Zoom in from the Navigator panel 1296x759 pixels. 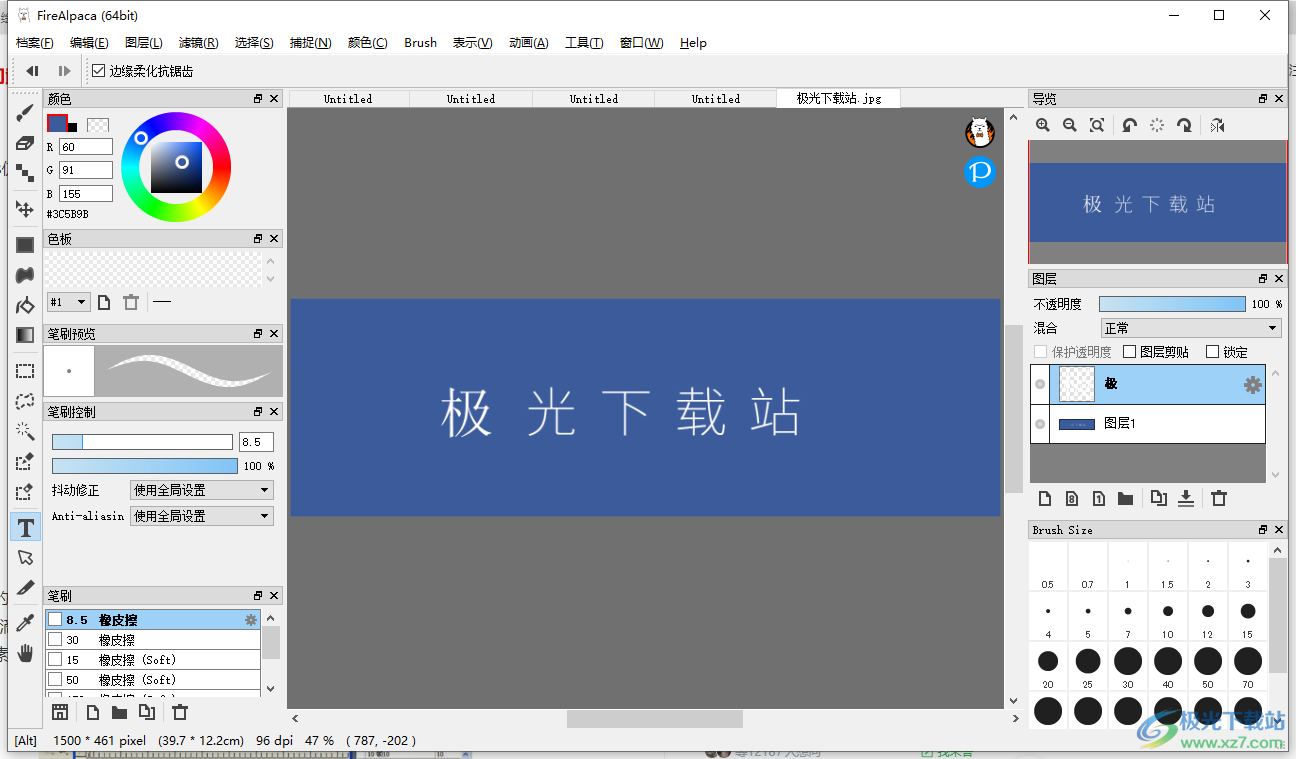(1043, 125)
